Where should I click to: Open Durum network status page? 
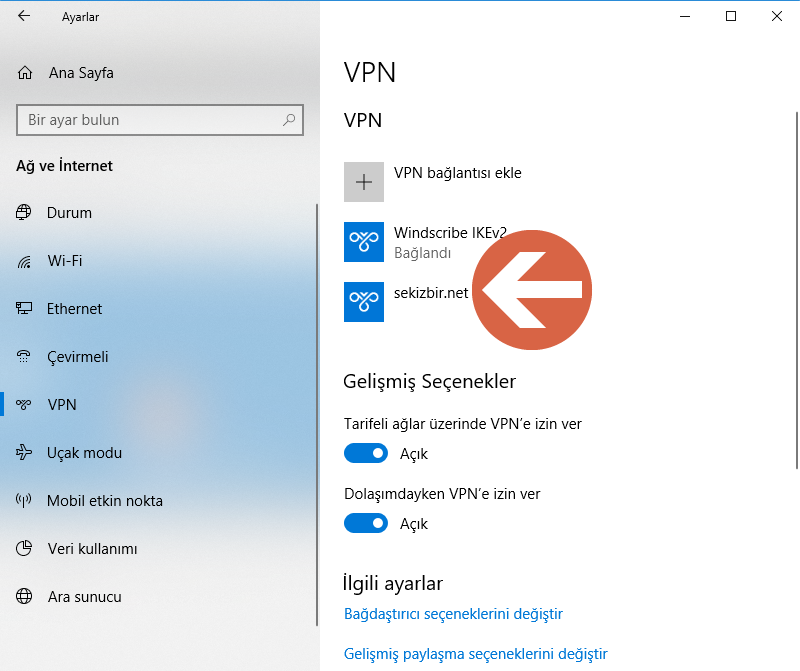pyautogui.click(x=22, y=212)
